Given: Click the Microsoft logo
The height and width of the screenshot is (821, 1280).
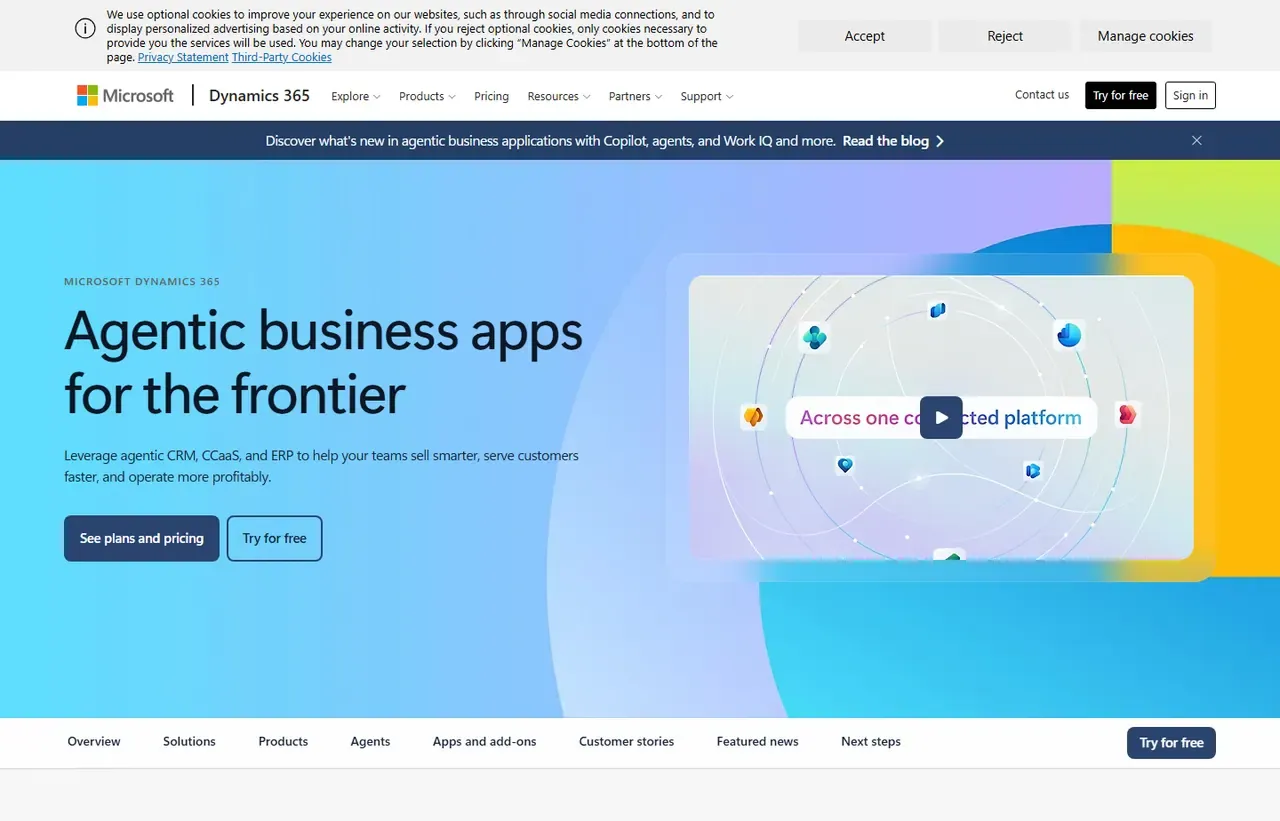Looking at the screenshot, I should coord(125,96).
